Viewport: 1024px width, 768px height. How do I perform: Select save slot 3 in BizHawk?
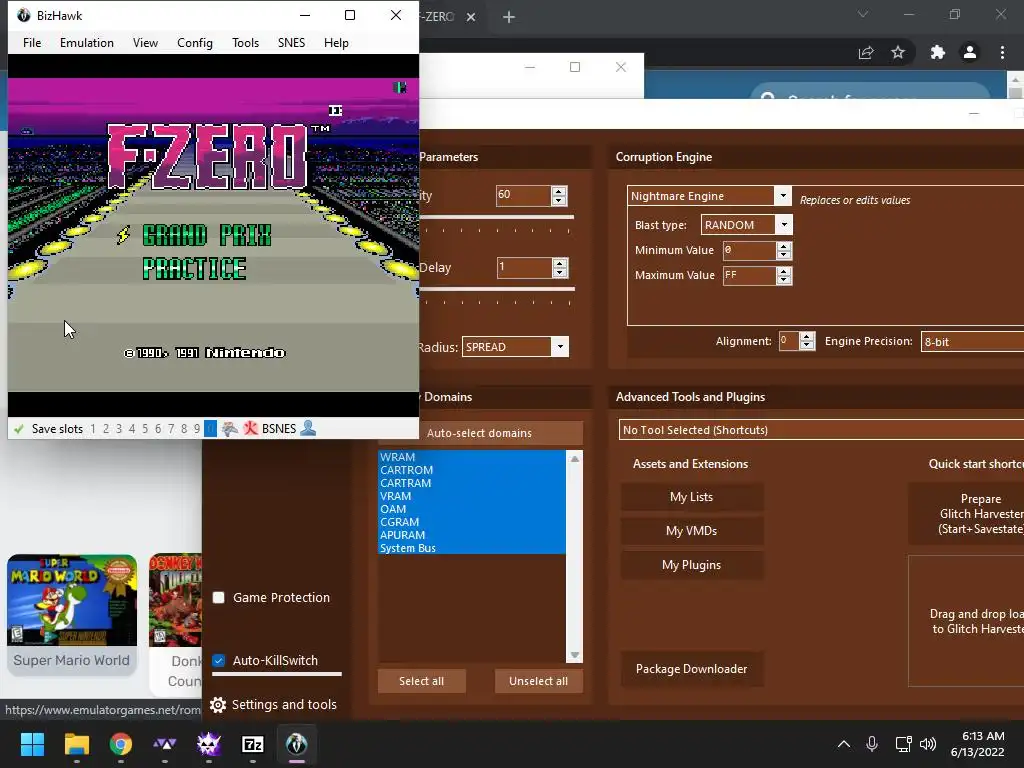point(119,429)
